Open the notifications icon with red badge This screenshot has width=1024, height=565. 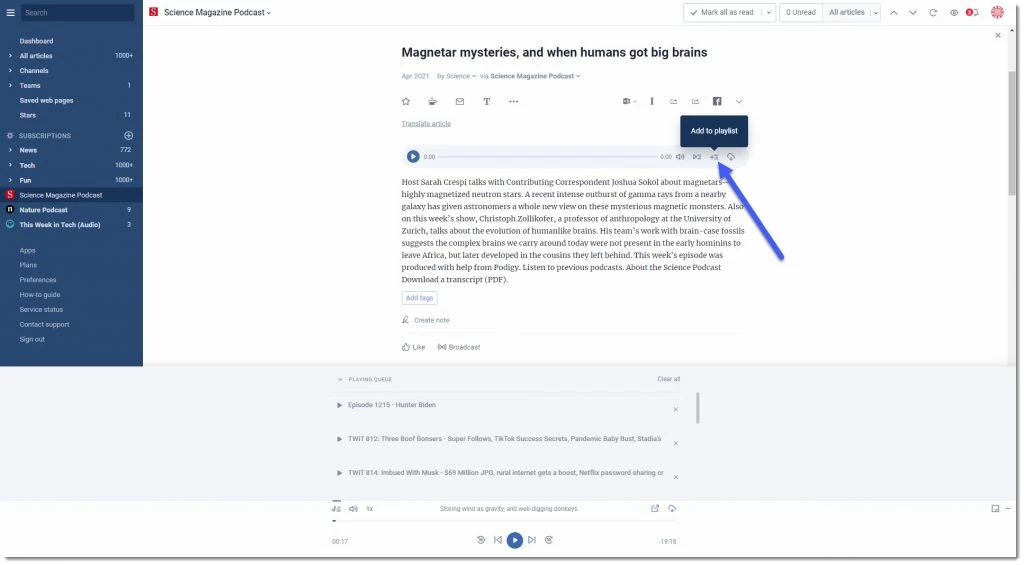(x=972, y=12)
